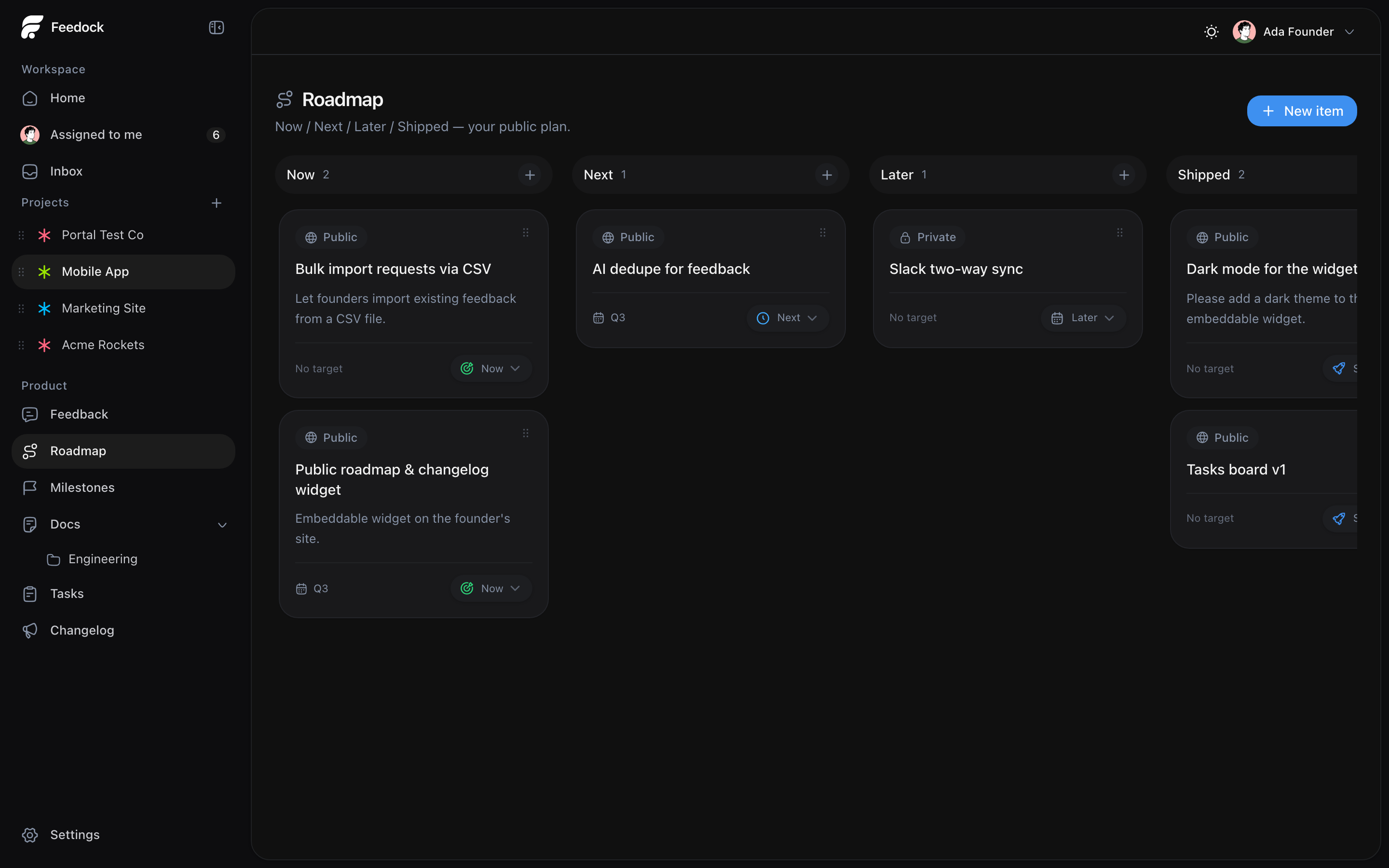Viewport: 1389px width, 868px height.
Task: Open the Inbox page
Action: (123, 172)
